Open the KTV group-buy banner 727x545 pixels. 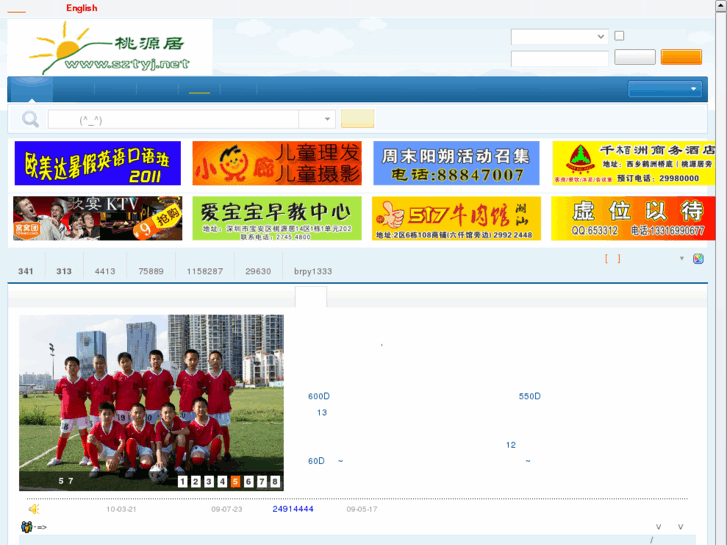[97, 218]
